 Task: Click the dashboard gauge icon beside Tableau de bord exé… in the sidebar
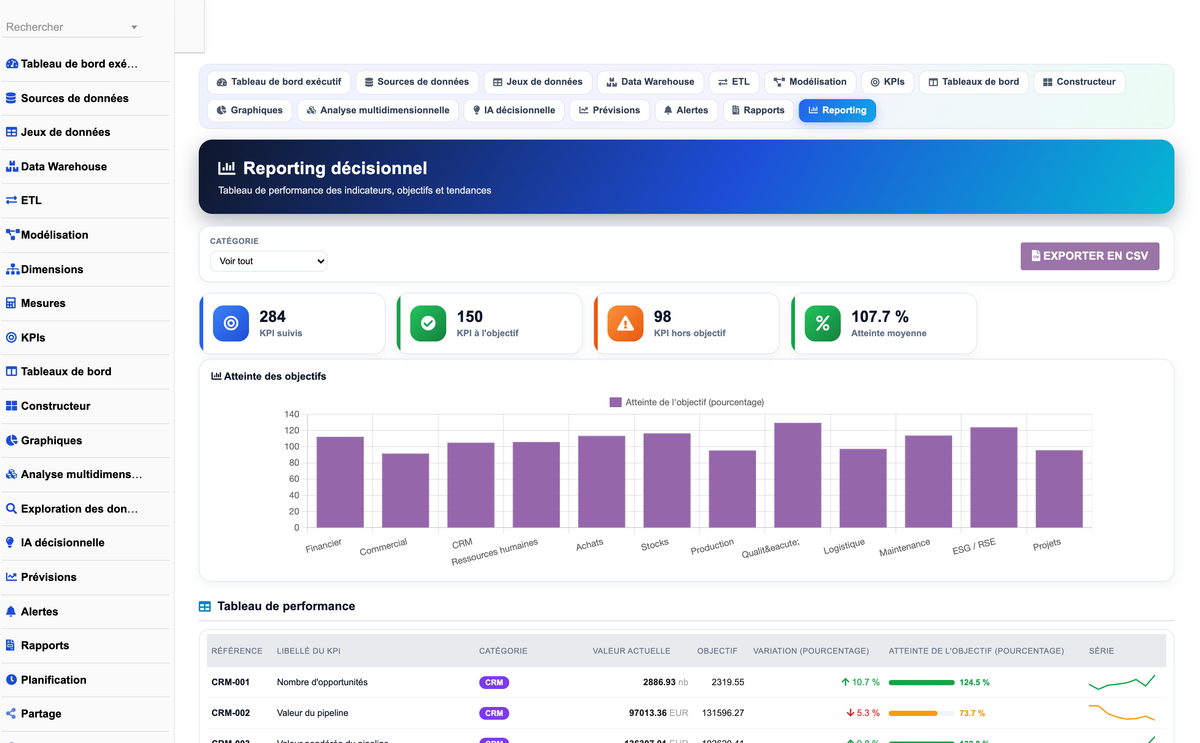(12, 64)
